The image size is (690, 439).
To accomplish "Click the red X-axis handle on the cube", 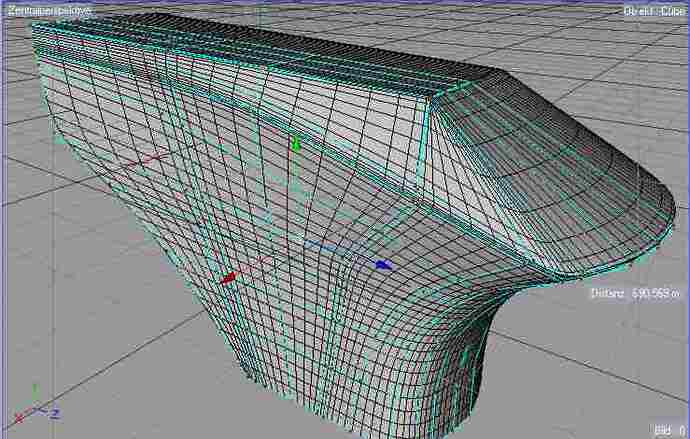I will pyautogui.click(x=228, y=278).
